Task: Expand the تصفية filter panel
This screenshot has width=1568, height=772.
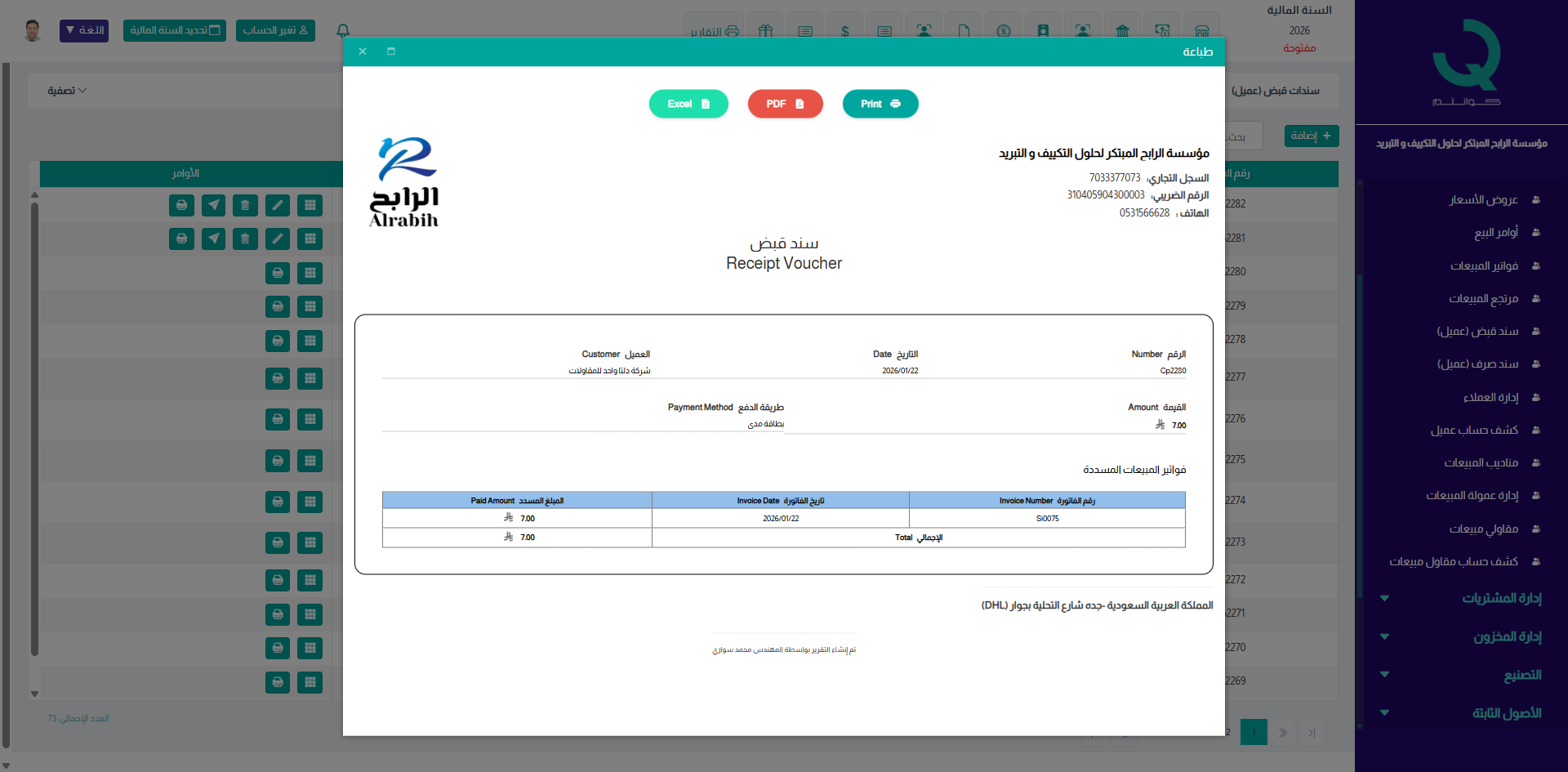Action: click(67, 91)
